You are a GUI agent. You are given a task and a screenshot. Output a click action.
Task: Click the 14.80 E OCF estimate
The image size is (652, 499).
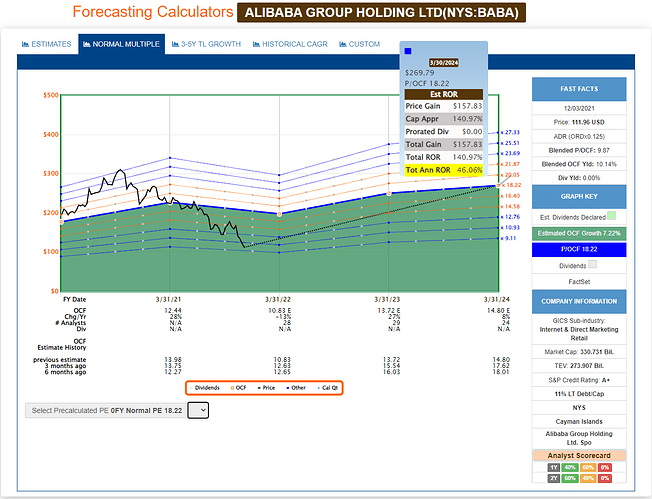pyautogui.click(x=498, y=311)
